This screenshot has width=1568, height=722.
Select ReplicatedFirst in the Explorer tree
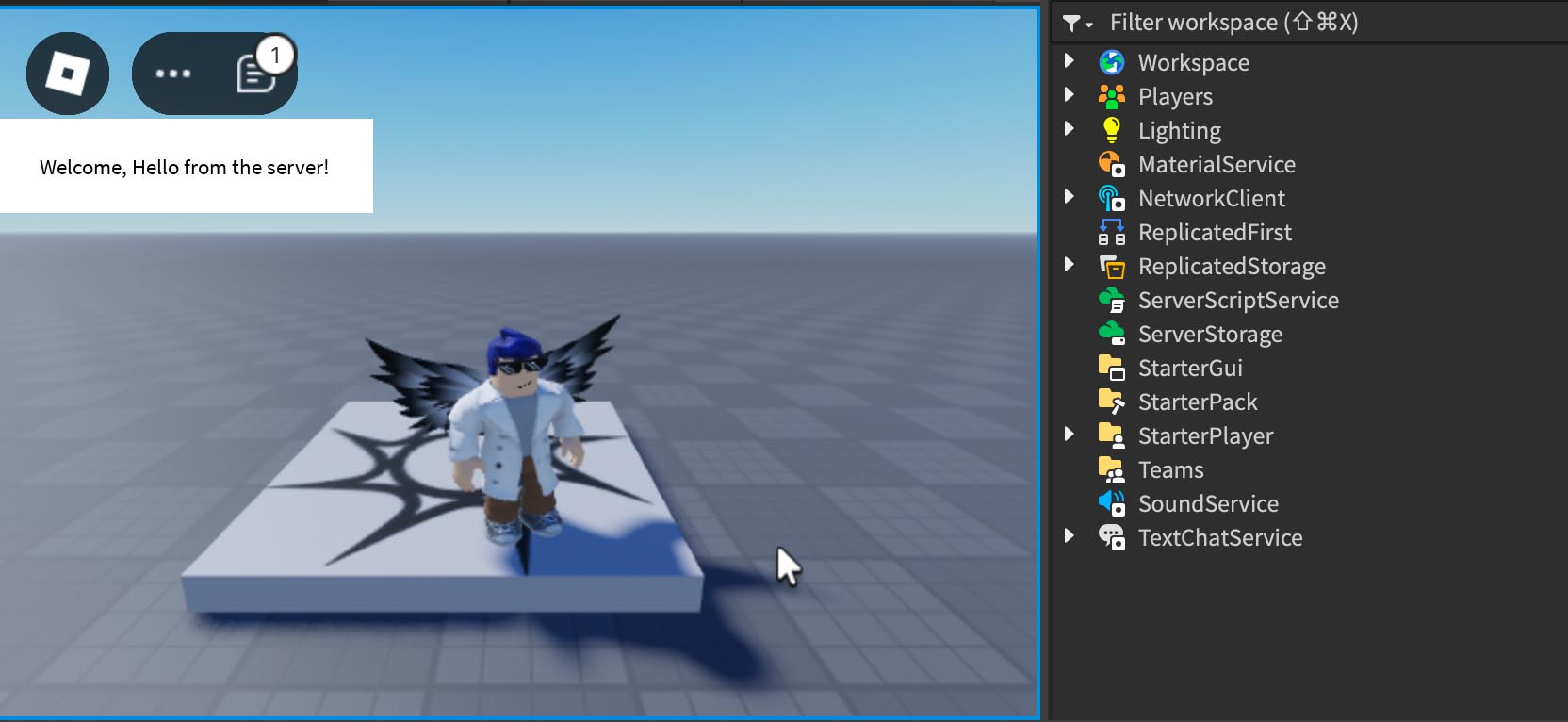1215,232
